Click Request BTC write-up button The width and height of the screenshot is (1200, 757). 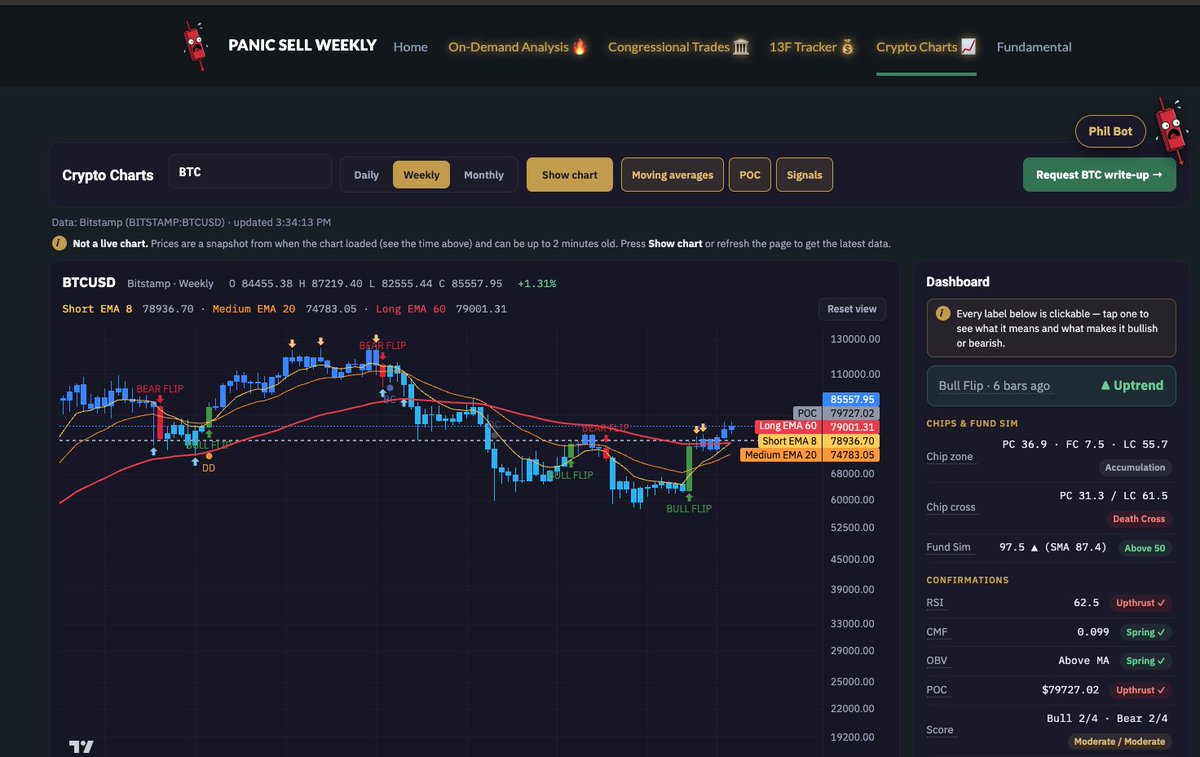[x=1099, y=175]
